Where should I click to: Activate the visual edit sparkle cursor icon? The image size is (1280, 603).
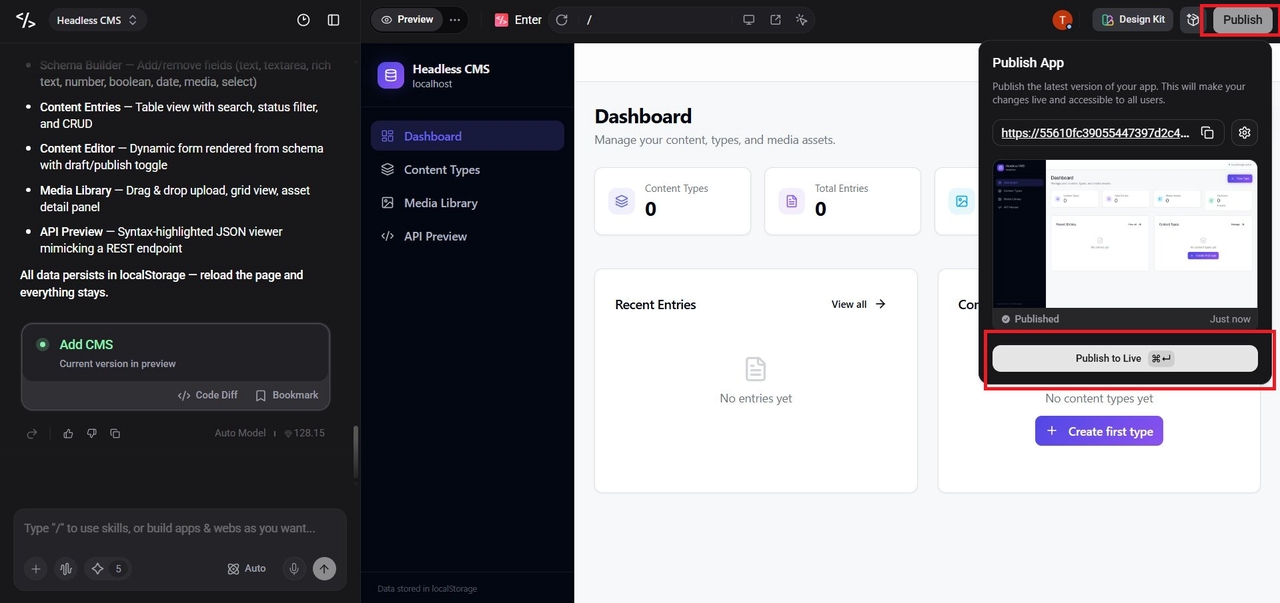tap(801, 20)
